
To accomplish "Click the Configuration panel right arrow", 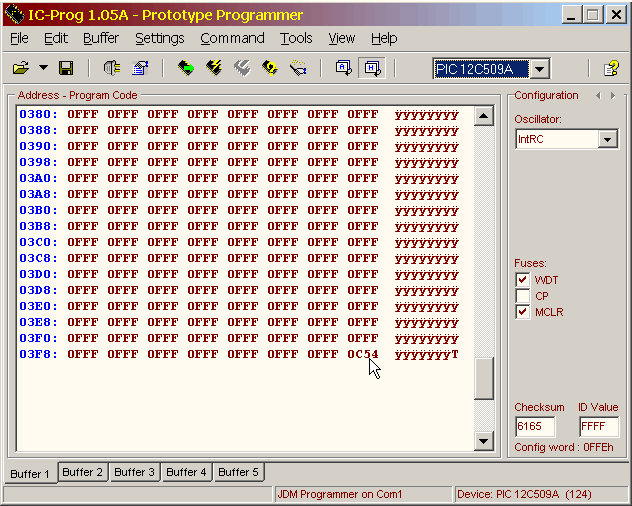I will click(613, 96).
